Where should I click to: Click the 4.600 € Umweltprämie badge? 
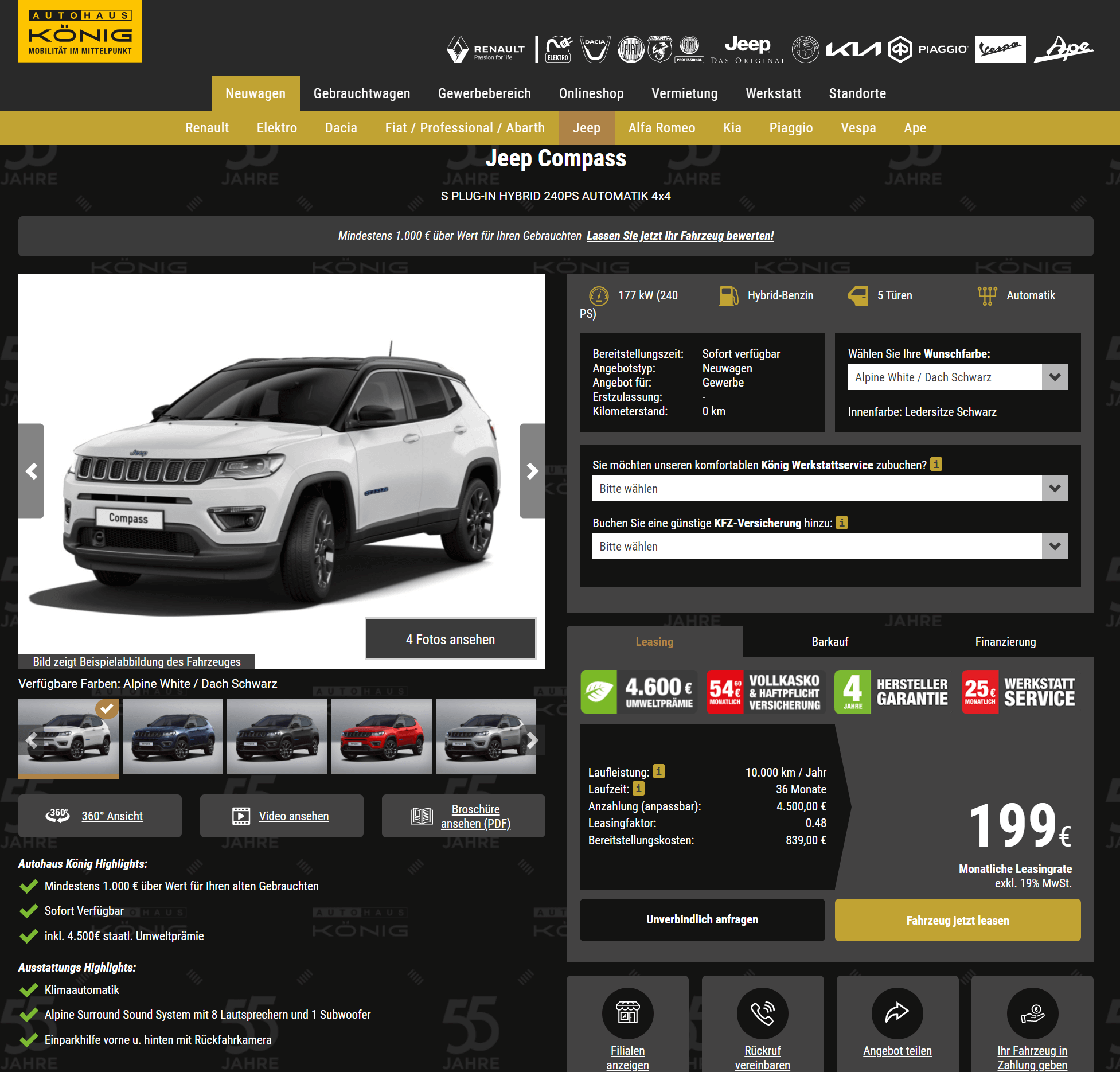coord(639,692)
